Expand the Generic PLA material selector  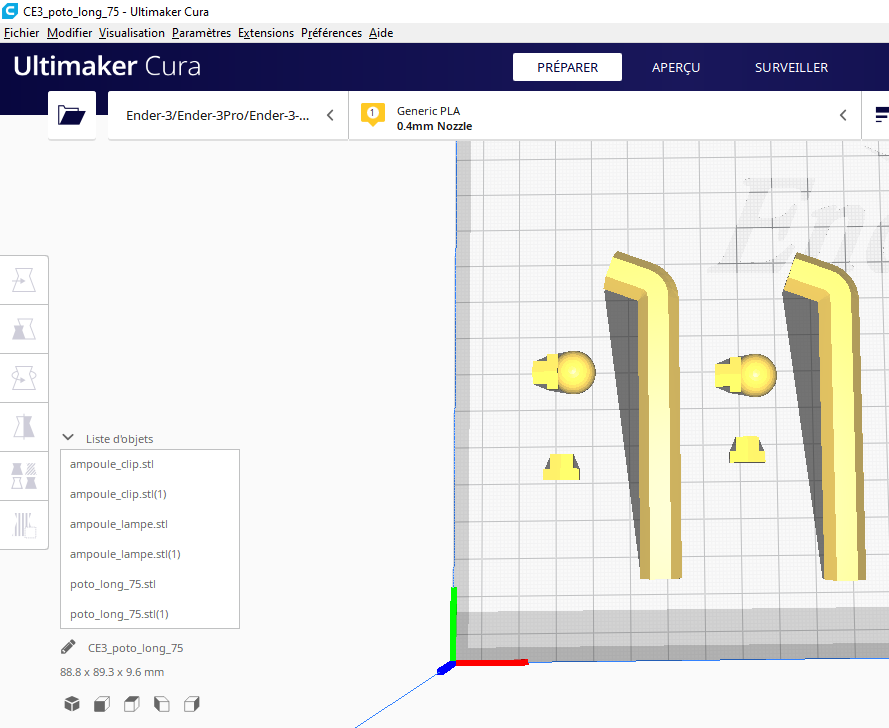click(605, 115)
